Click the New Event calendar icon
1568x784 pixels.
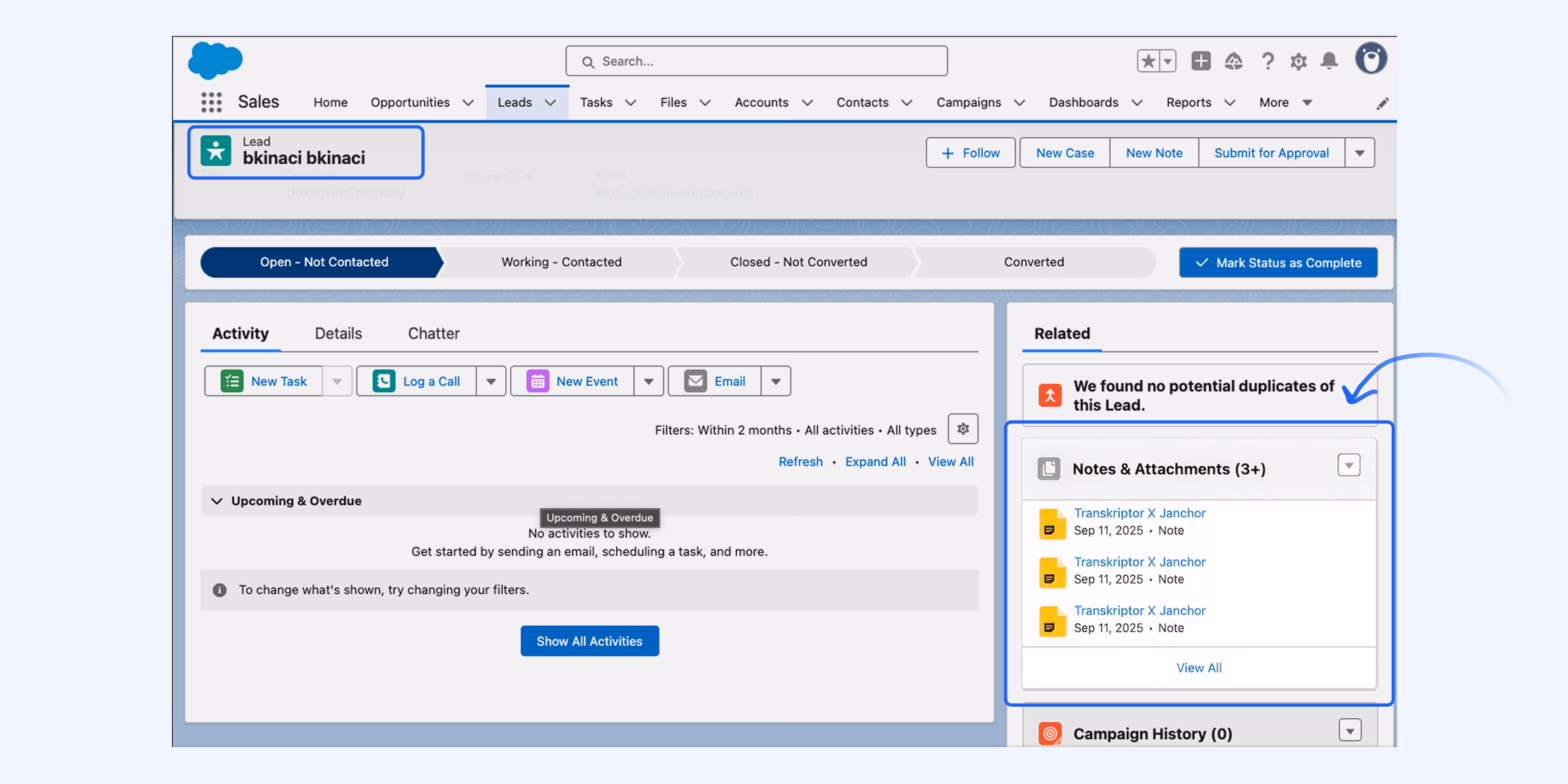coord(538,380)
